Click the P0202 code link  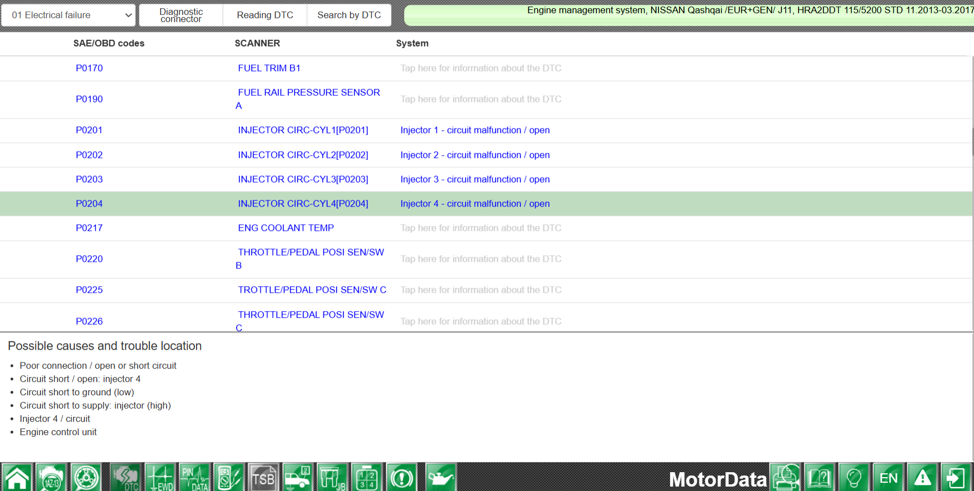pyautogui.click(x=89, y=155)
